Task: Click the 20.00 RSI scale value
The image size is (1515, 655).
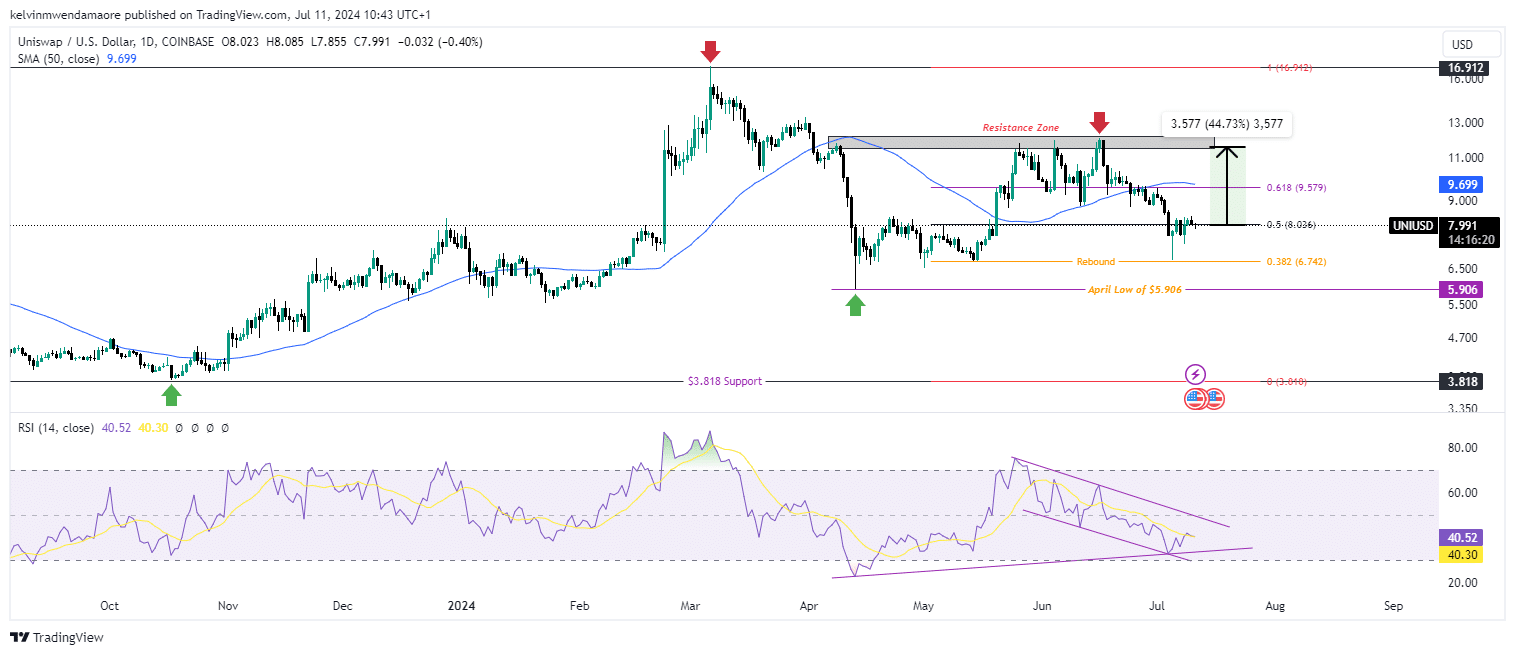Action: tap(1462, 582)
